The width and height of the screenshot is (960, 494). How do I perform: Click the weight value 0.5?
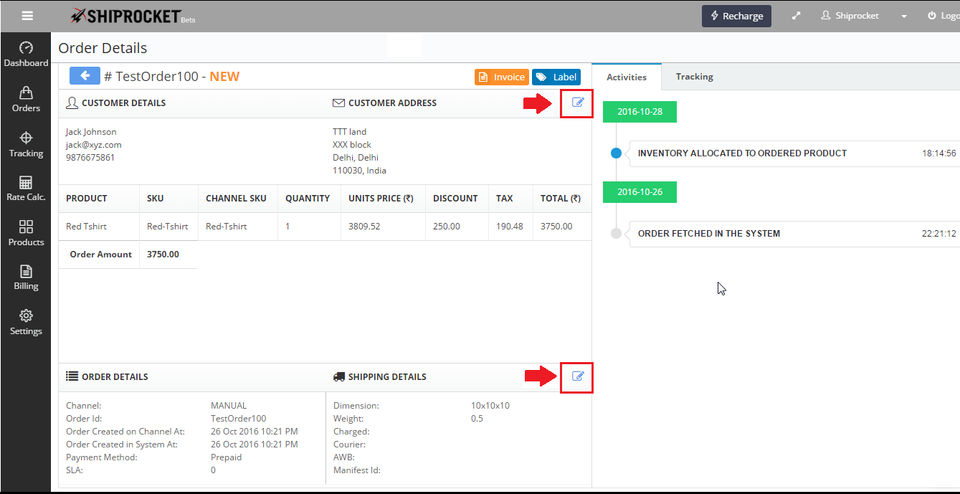476,419
